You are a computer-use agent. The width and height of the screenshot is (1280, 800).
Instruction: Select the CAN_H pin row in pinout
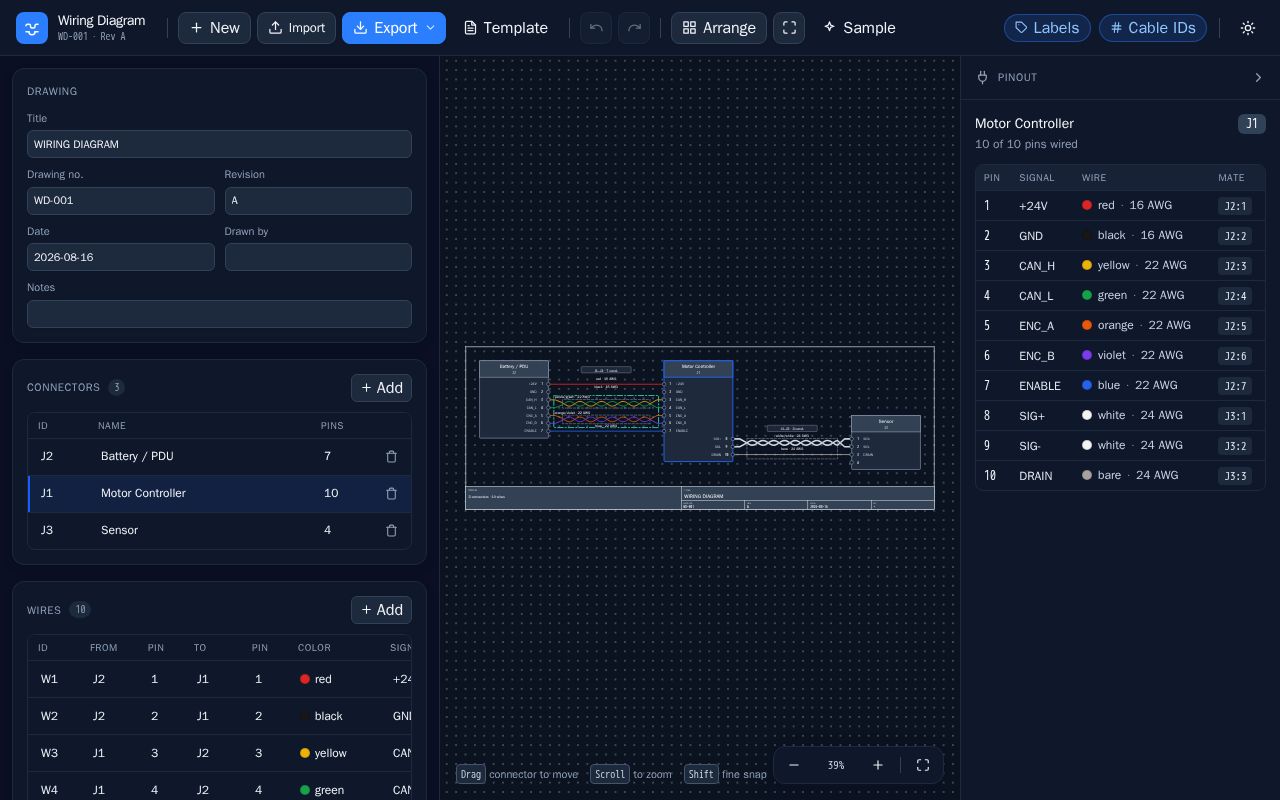pyautogui.click(x=1120, y=266)
